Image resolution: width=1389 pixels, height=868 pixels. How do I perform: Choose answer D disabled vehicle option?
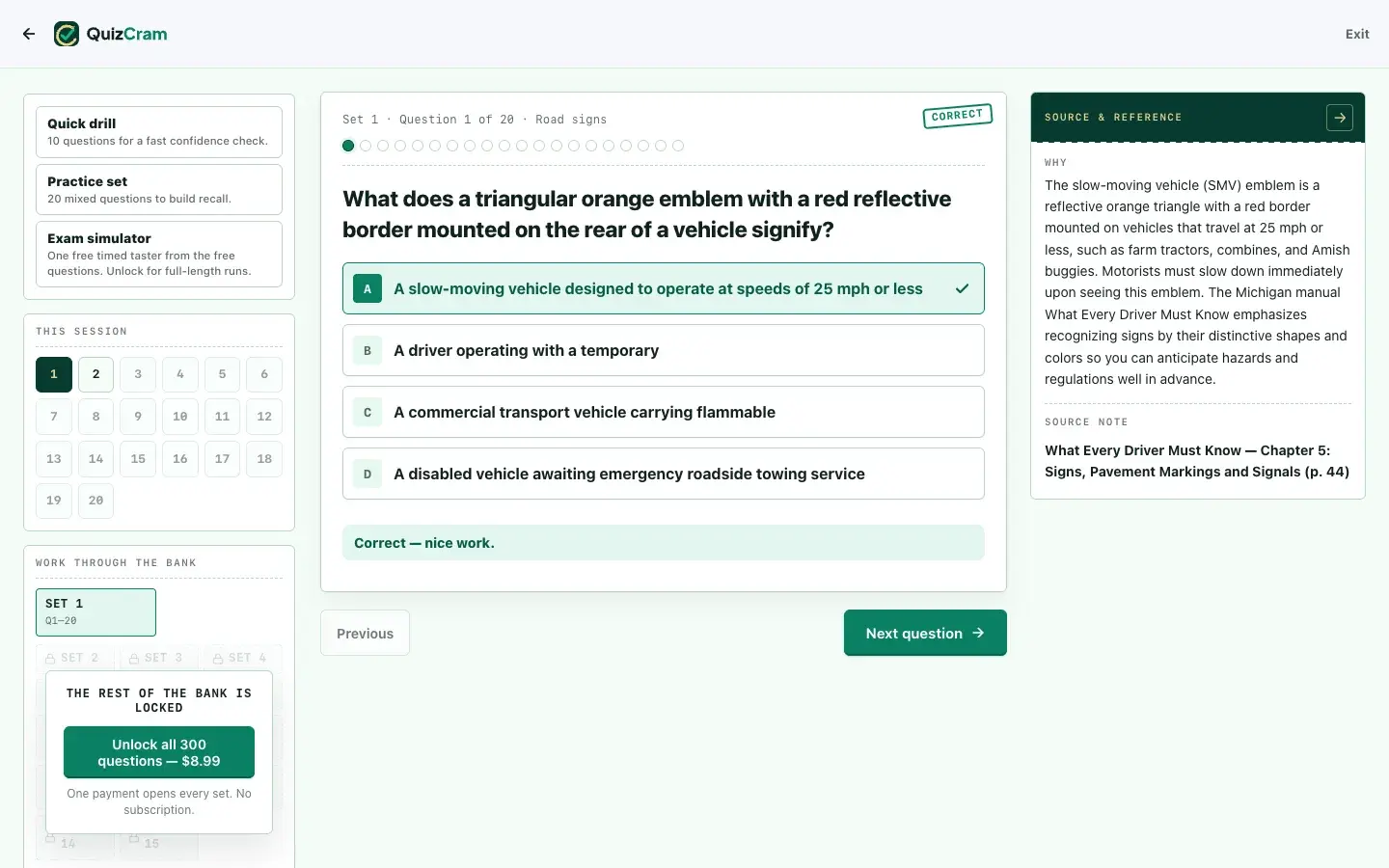[x=664, y=474]
